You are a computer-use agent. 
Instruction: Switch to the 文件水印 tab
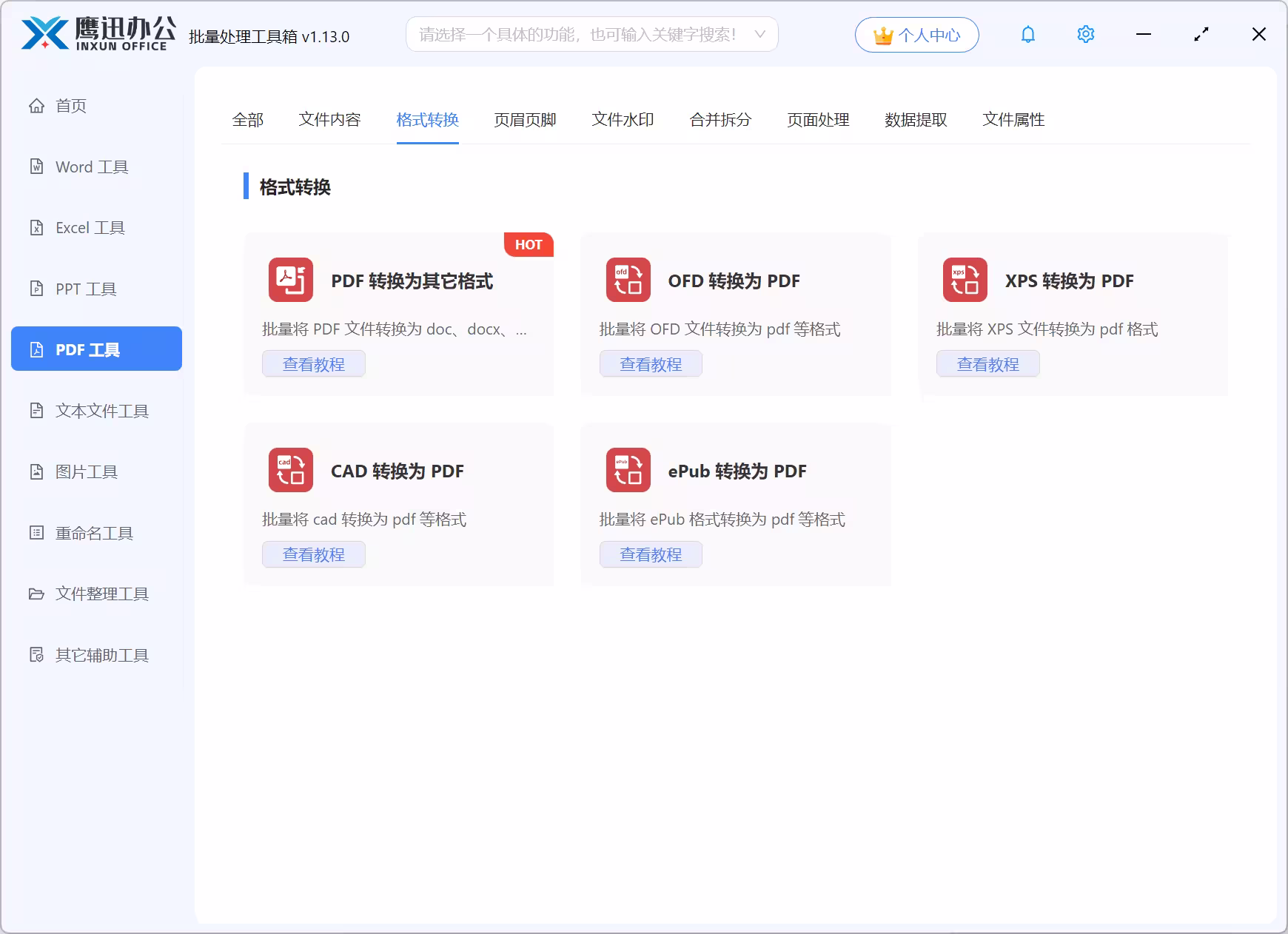tap(623, 120)
